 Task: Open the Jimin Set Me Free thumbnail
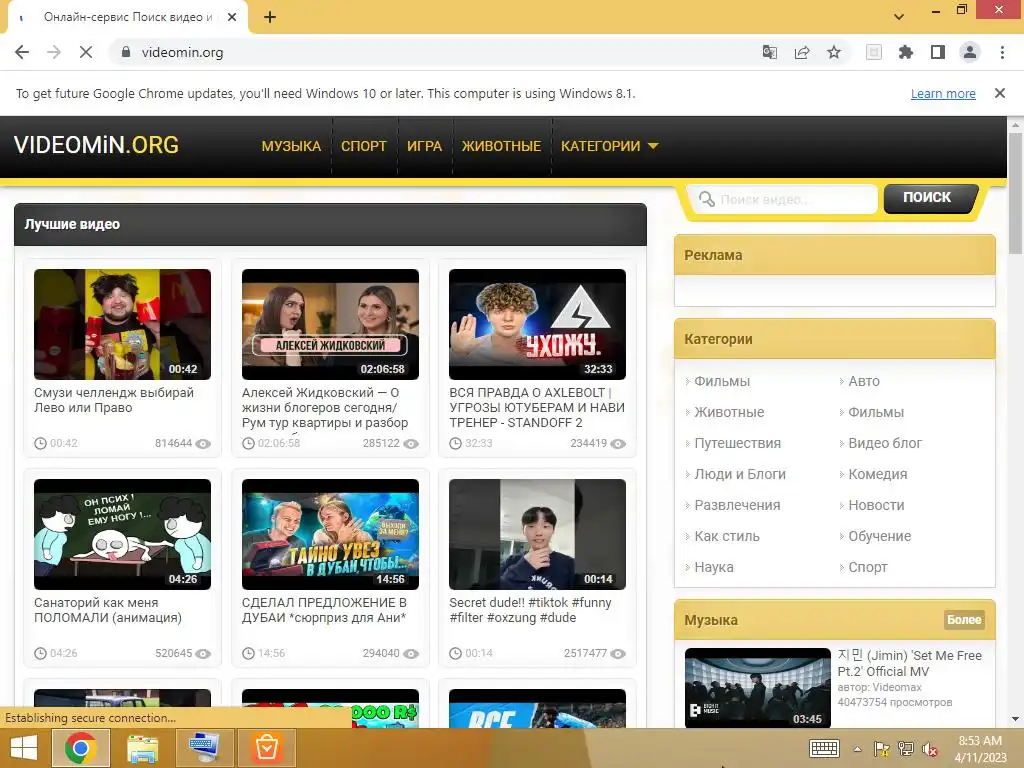[x=758, y=688]
